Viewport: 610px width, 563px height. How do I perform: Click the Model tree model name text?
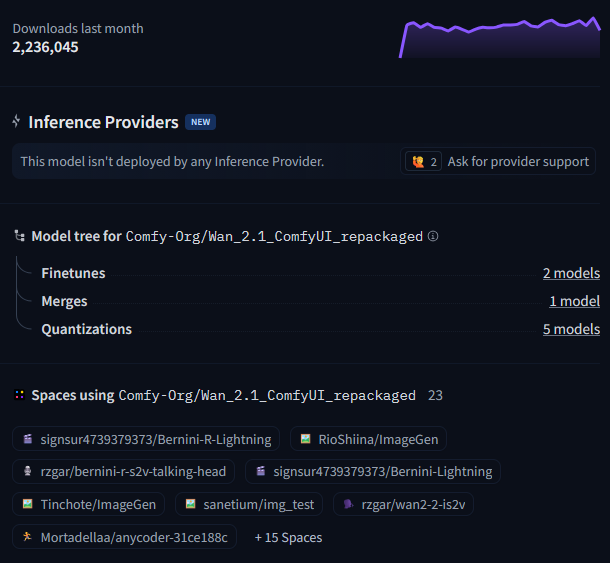point(274,236)
